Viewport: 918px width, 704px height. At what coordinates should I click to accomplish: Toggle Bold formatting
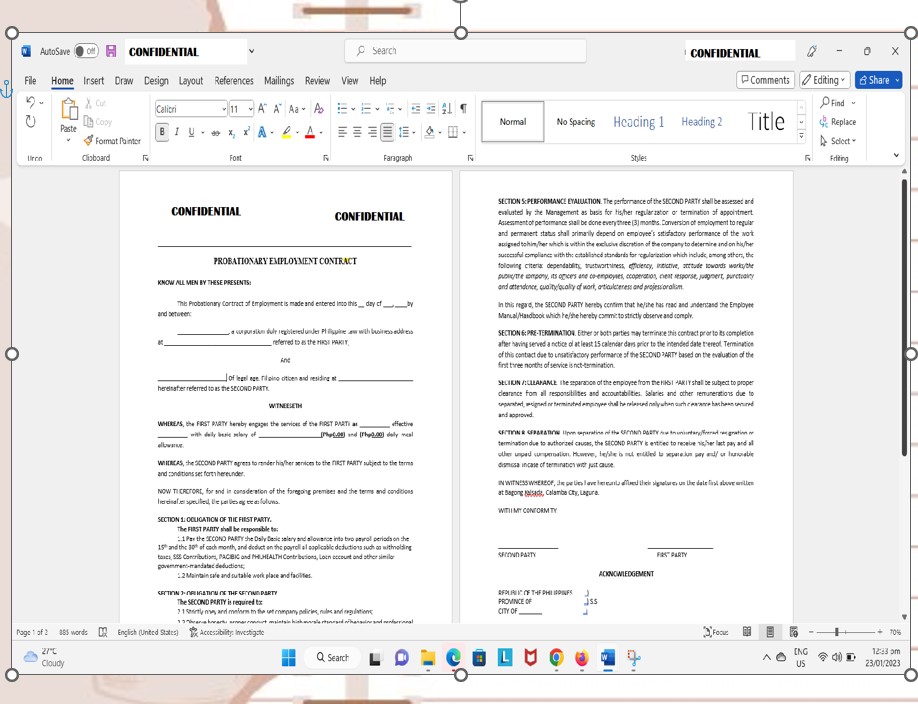162,132
